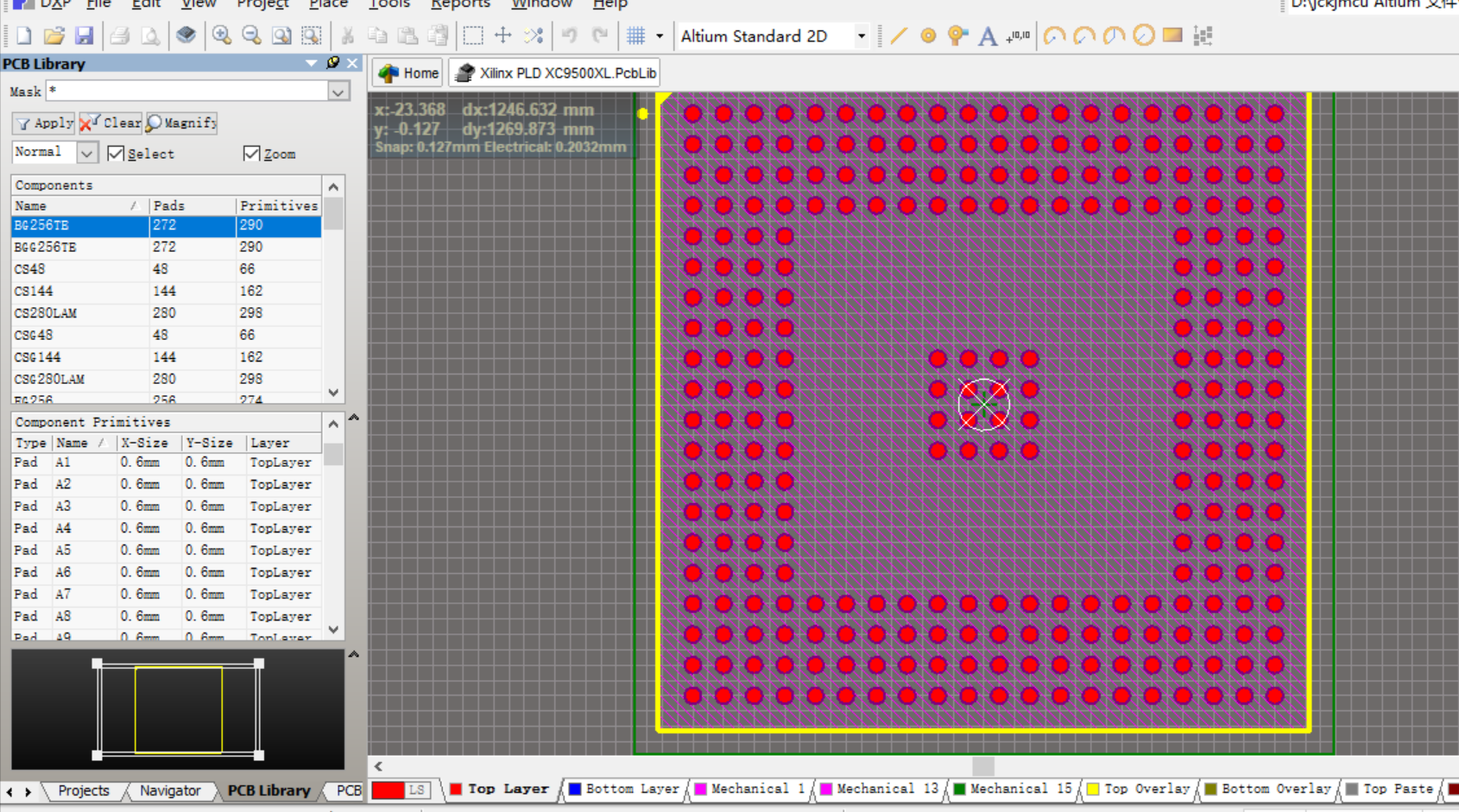Select the Arc by Edge tool

(x=1084, y=35)
